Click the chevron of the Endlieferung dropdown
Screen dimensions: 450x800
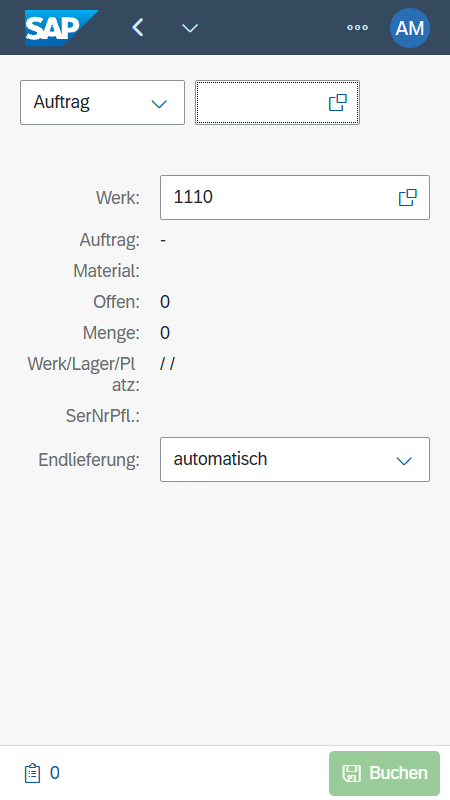[404, 461]
